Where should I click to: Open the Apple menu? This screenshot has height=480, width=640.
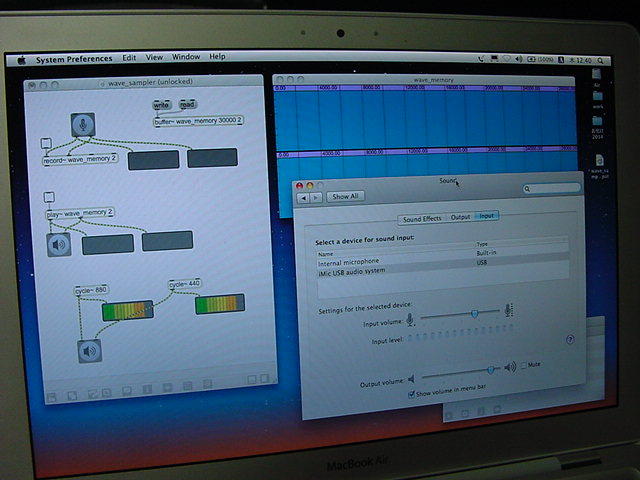[21, 59]
